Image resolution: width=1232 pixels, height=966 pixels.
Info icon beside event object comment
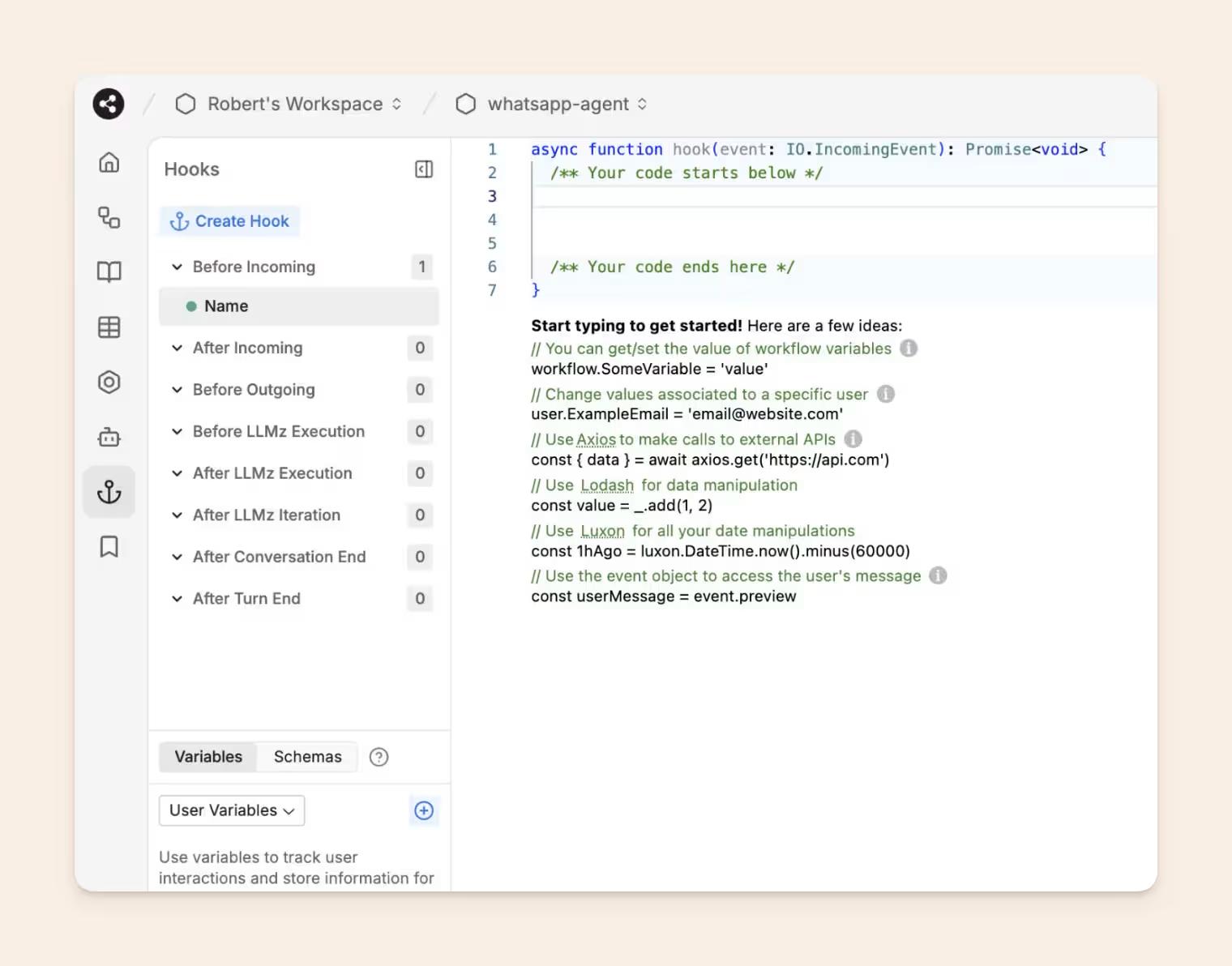click(938, 575)
